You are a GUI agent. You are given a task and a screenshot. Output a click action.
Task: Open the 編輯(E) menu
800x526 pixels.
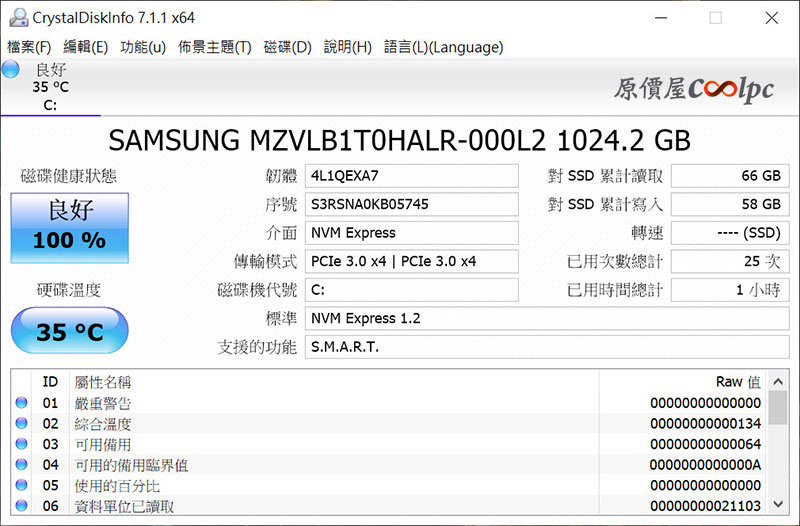tap(86, 47)
